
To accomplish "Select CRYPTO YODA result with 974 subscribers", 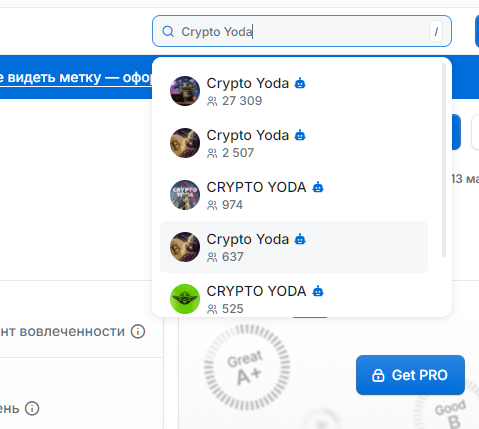I will 294,195.
